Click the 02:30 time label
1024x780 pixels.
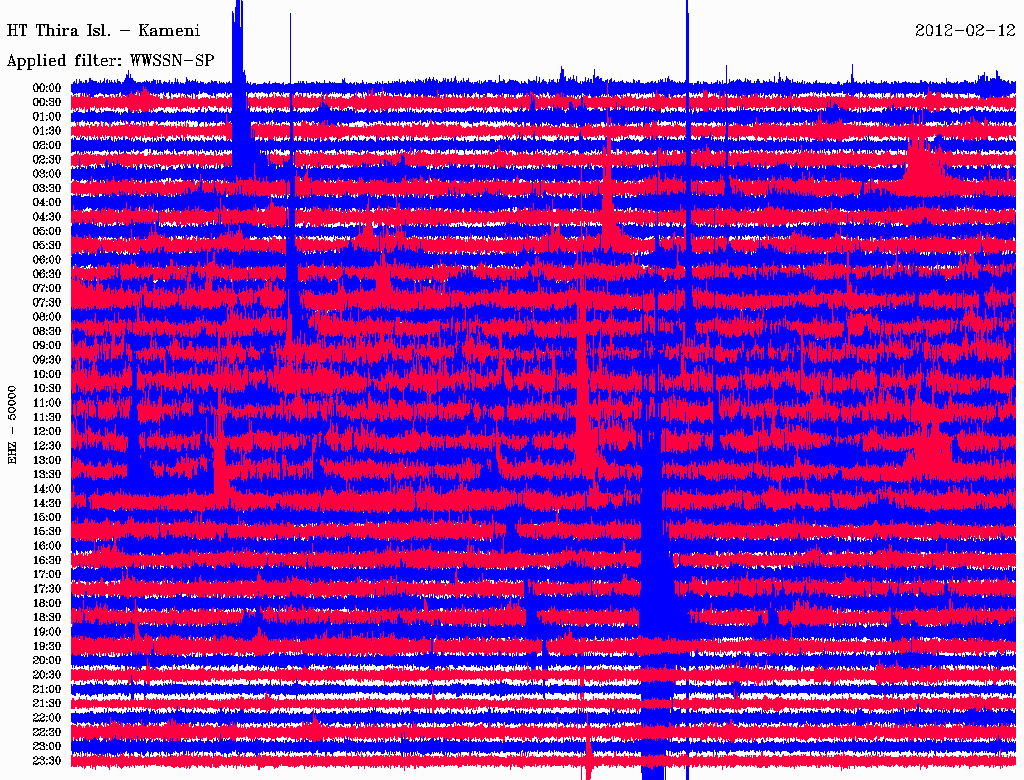click(47, 159)
